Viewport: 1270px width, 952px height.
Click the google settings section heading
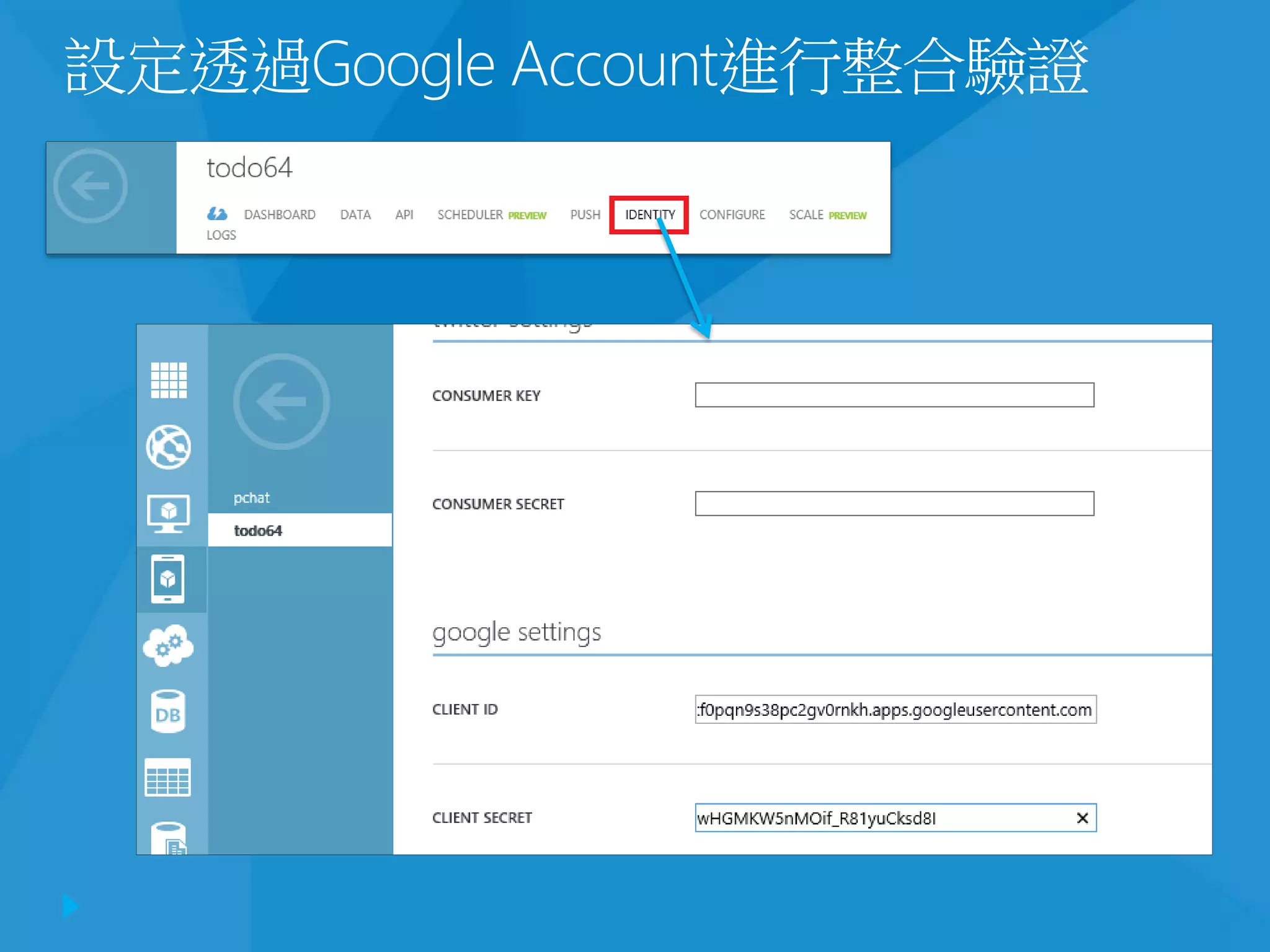click(517, 633)
